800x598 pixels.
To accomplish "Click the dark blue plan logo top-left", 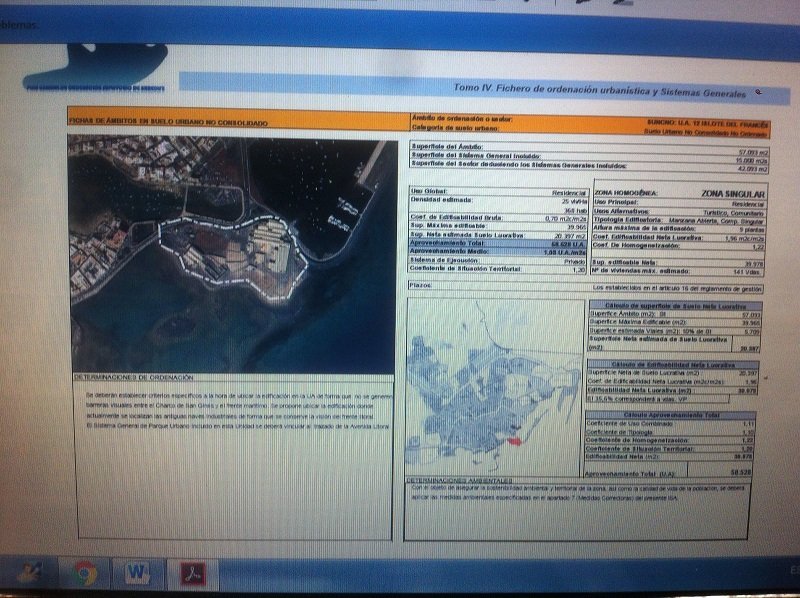I will 95,67.
